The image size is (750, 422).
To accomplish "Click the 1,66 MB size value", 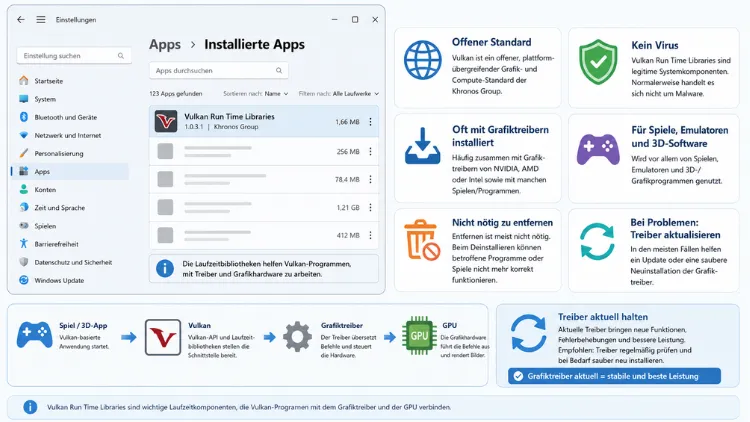I will pyautogui.click(x=347, y=122).
